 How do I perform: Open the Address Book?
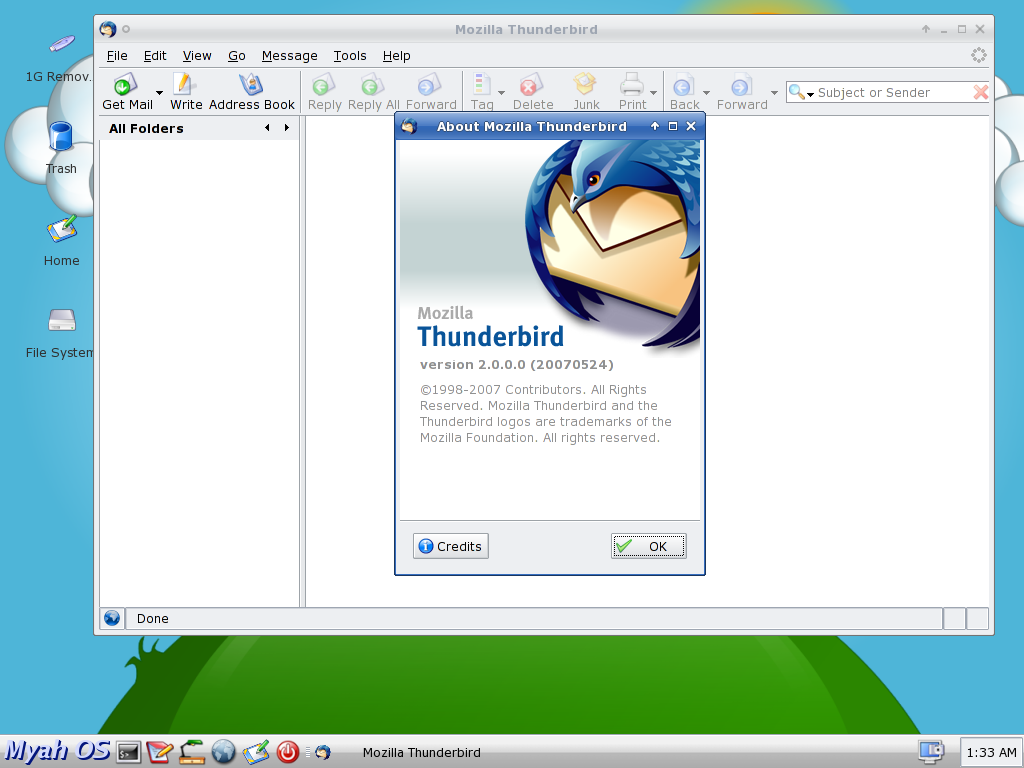click(x=251, y=92)
